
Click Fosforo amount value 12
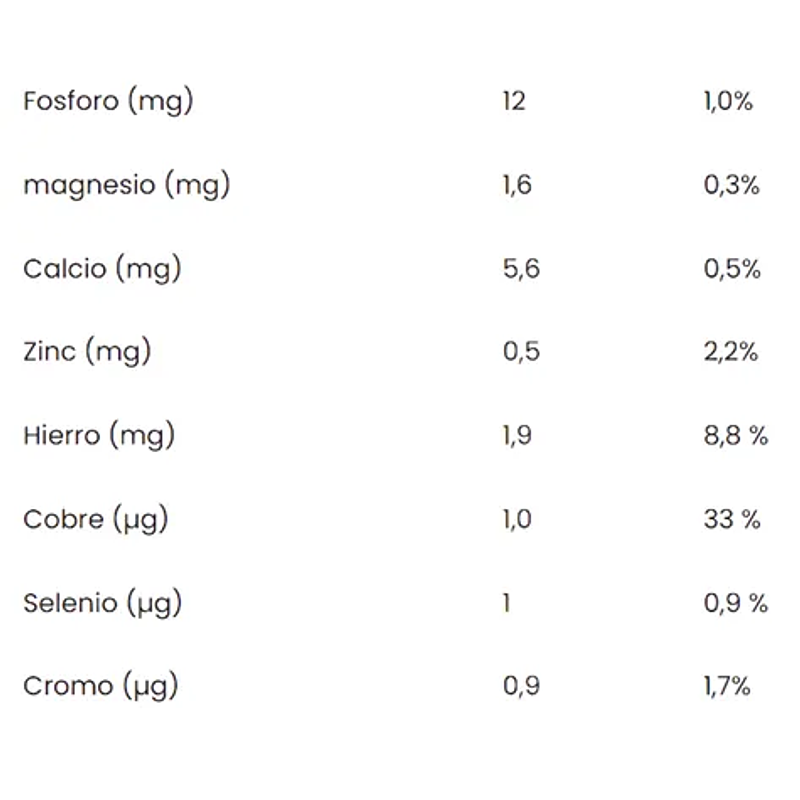(514, 102)
